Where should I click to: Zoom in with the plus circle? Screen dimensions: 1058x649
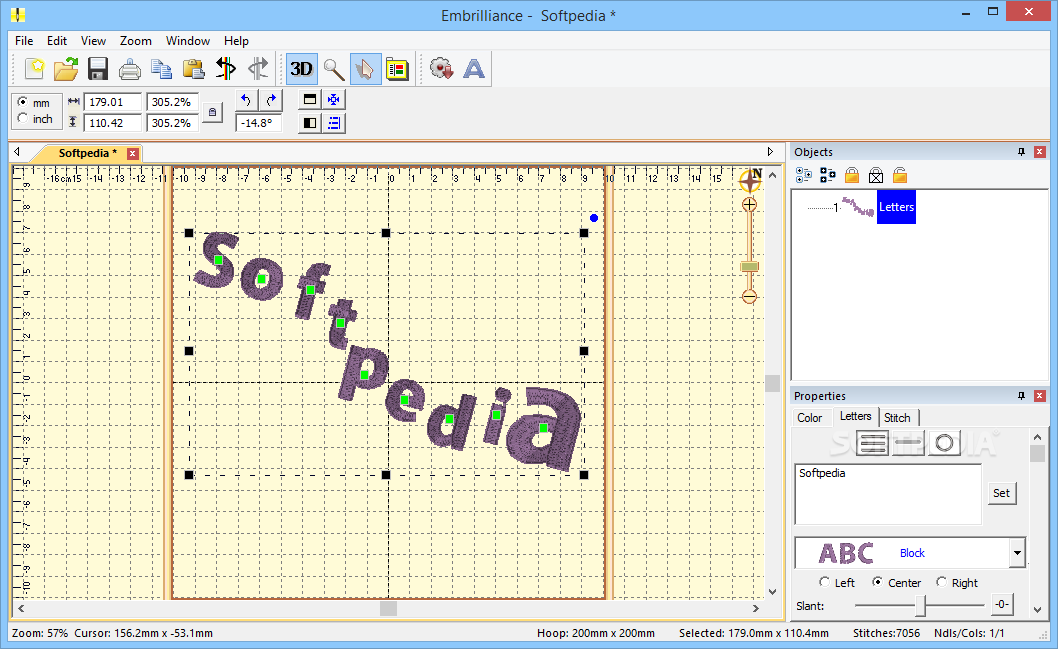(749, 204)
